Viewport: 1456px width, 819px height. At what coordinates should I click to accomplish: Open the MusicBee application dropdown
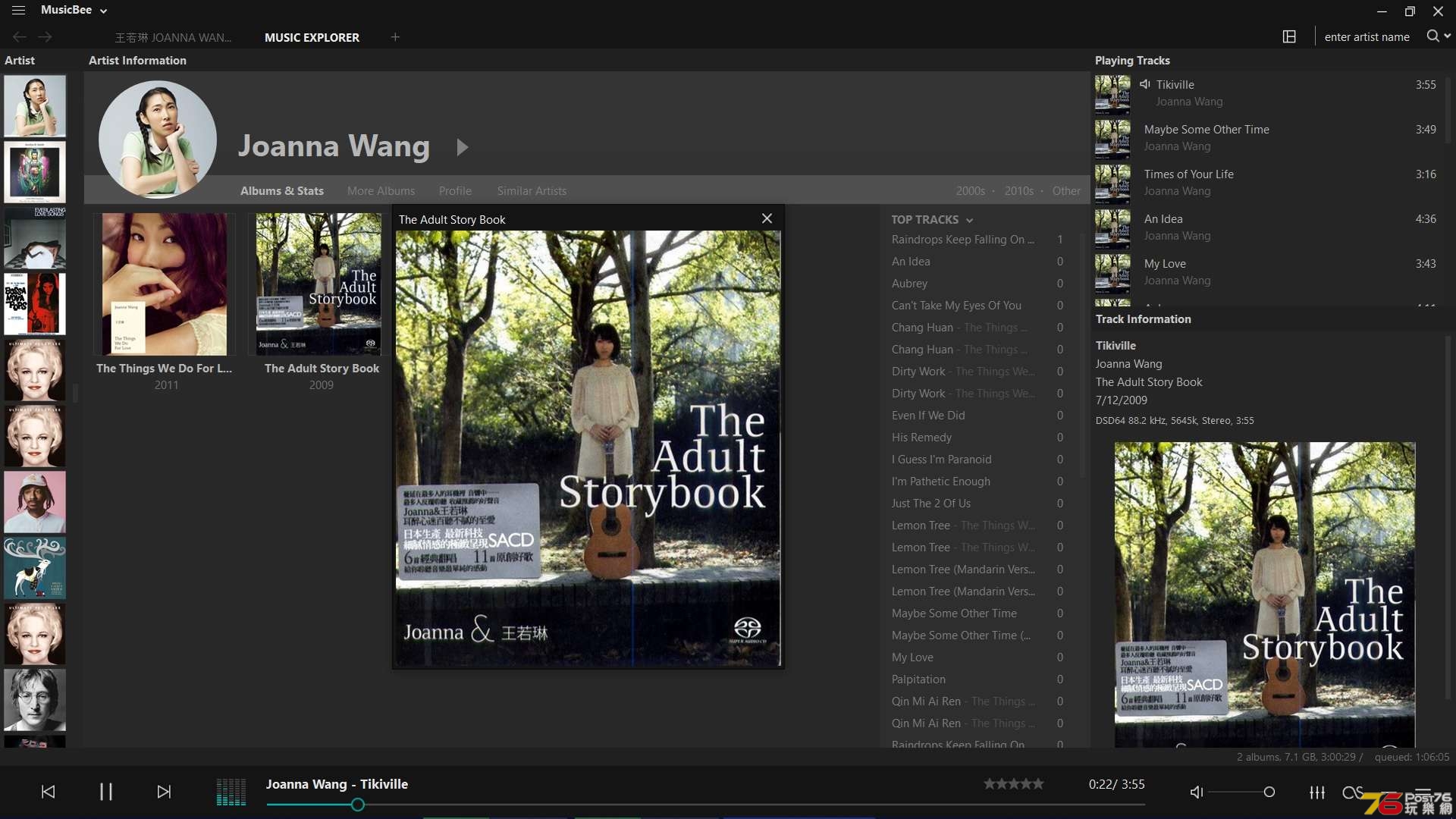point(74,10)
